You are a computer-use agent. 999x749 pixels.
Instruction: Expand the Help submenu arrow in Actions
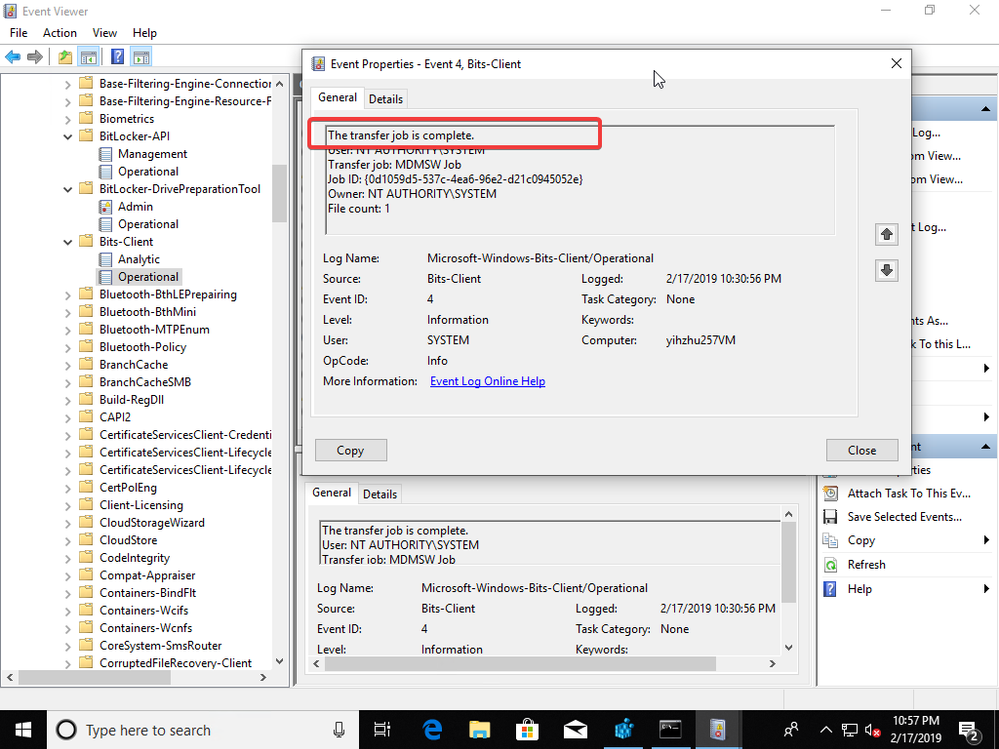(x=986, y=588)
